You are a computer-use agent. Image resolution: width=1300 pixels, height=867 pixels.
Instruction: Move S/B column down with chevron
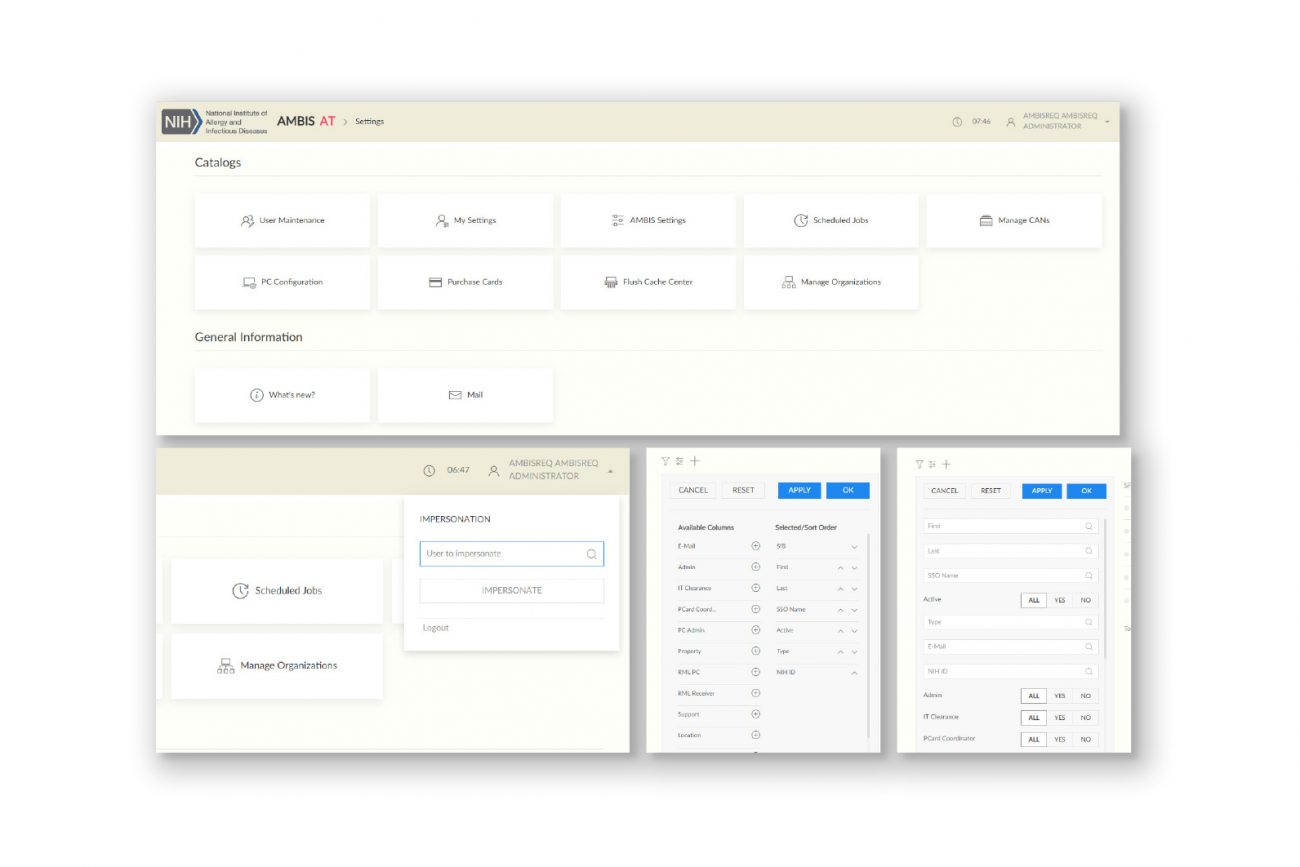pos(854,547)
